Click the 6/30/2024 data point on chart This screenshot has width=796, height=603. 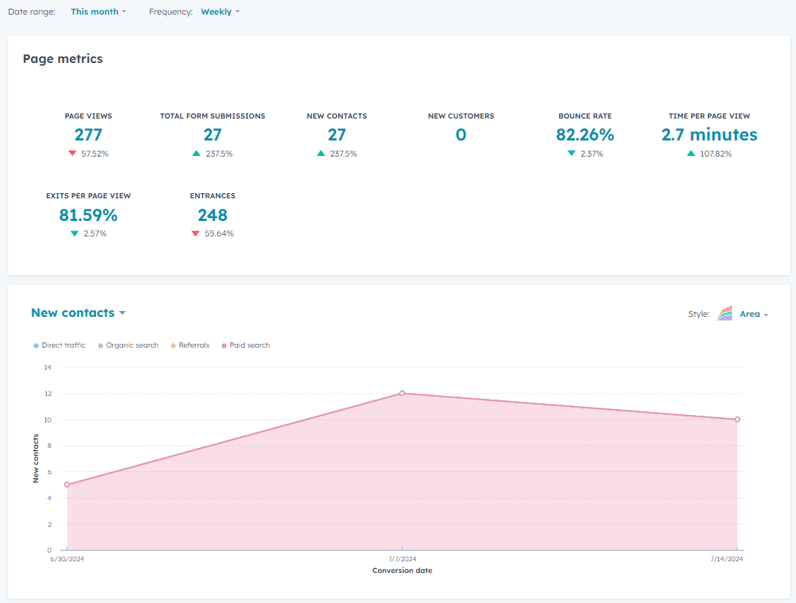pyautogui.click(x=67, y=485)
